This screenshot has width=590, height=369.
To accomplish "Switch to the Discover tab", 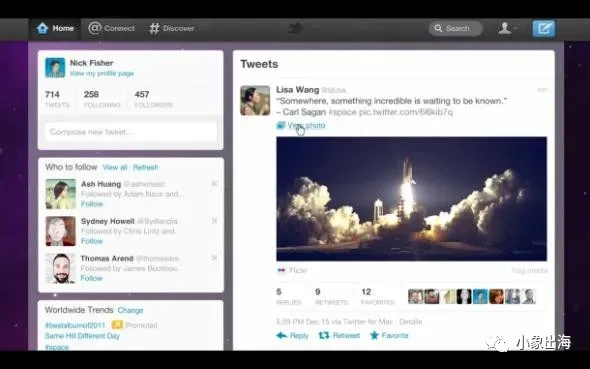I will click(172, 28).
